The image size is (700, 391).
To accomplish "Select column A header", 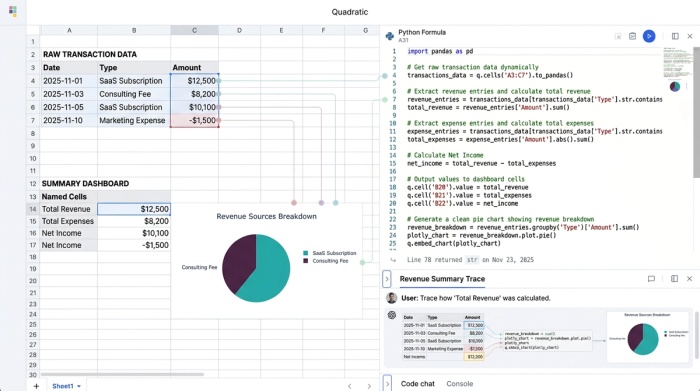I will click(x=69, y=30).
